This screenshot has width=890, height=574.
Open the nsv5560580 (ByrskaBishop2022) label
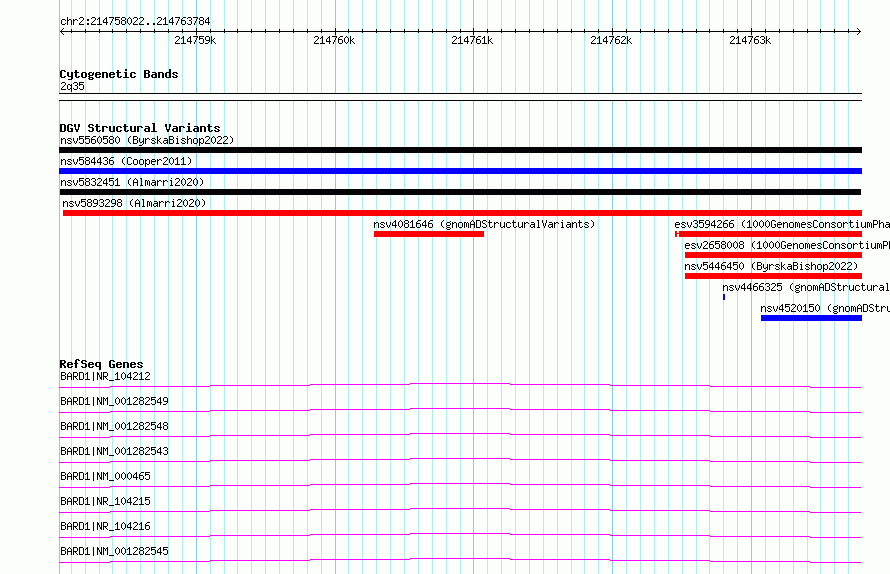tap(147, 140)
